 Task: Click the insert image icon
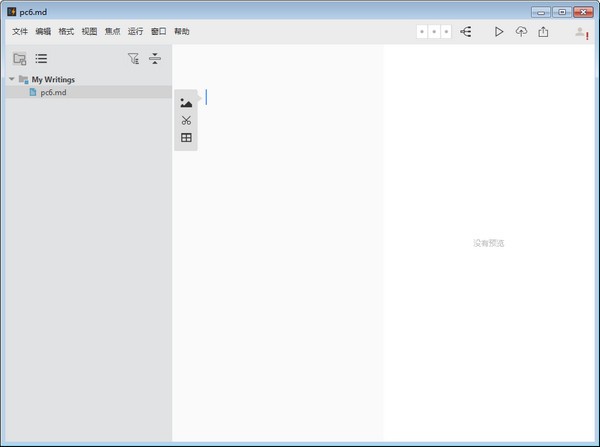click(x=186, y=103)
